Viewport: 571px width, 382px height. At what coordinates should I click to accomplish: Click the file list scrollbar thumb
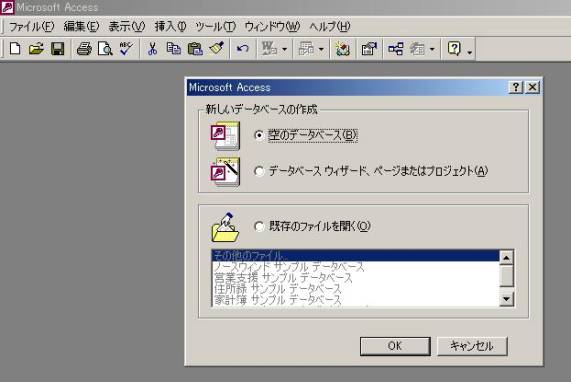click(506, 276)
